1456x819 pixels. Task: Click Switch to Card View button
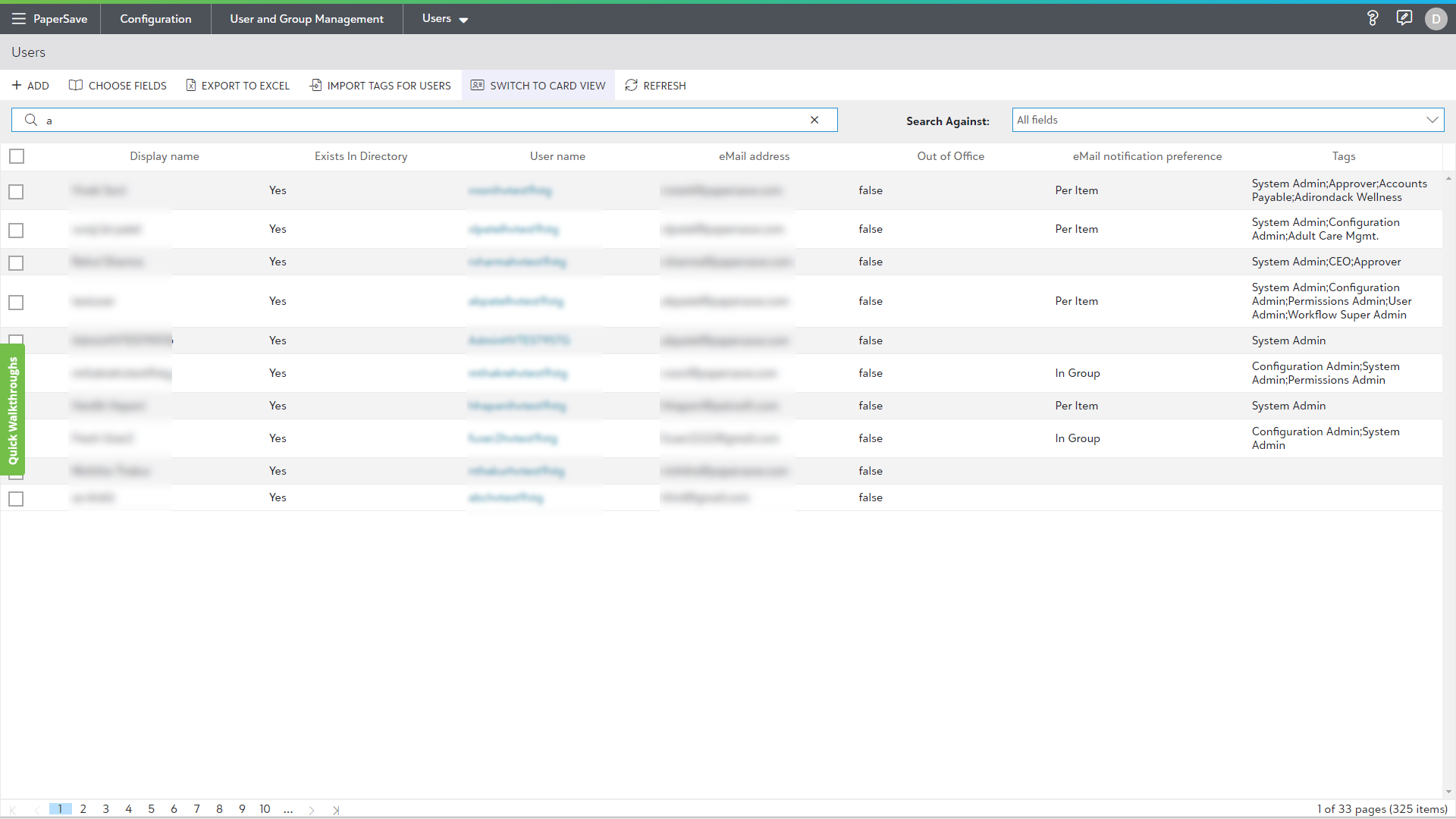point(538,86)
